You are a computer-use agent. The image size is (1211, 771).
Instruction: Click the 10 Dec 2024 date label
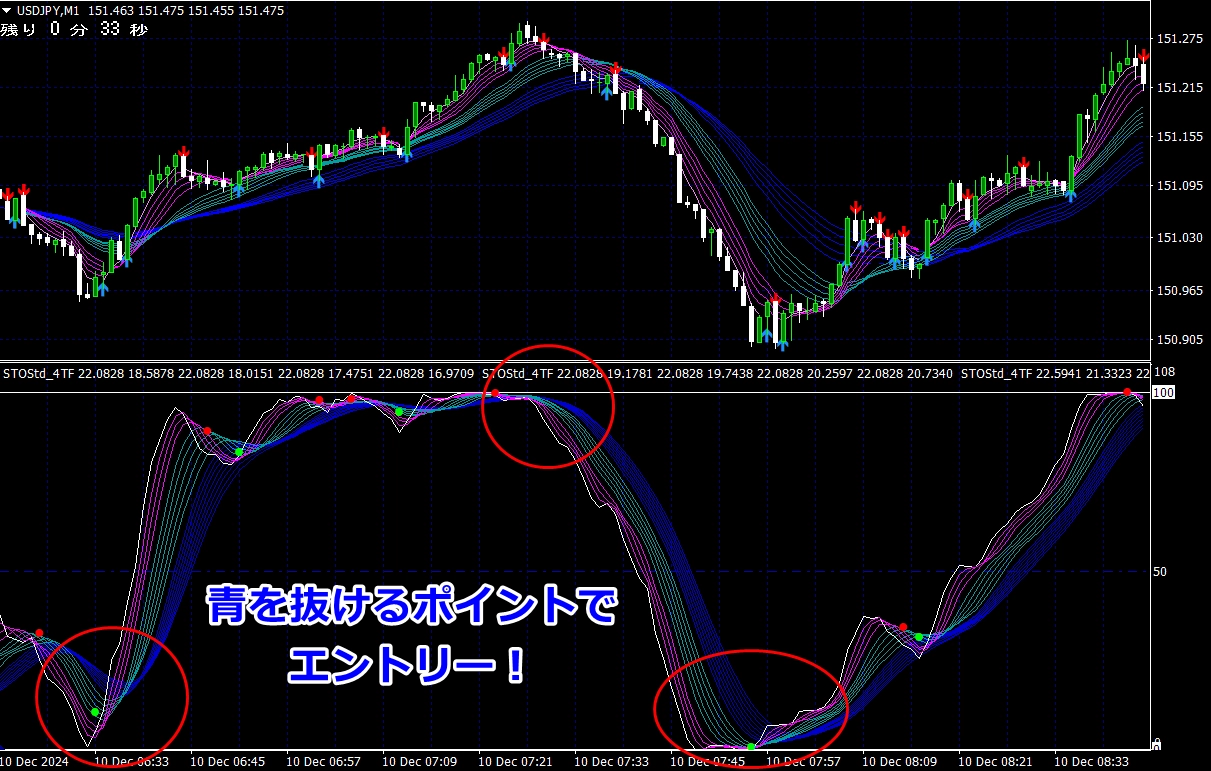[x=38, y=761]
